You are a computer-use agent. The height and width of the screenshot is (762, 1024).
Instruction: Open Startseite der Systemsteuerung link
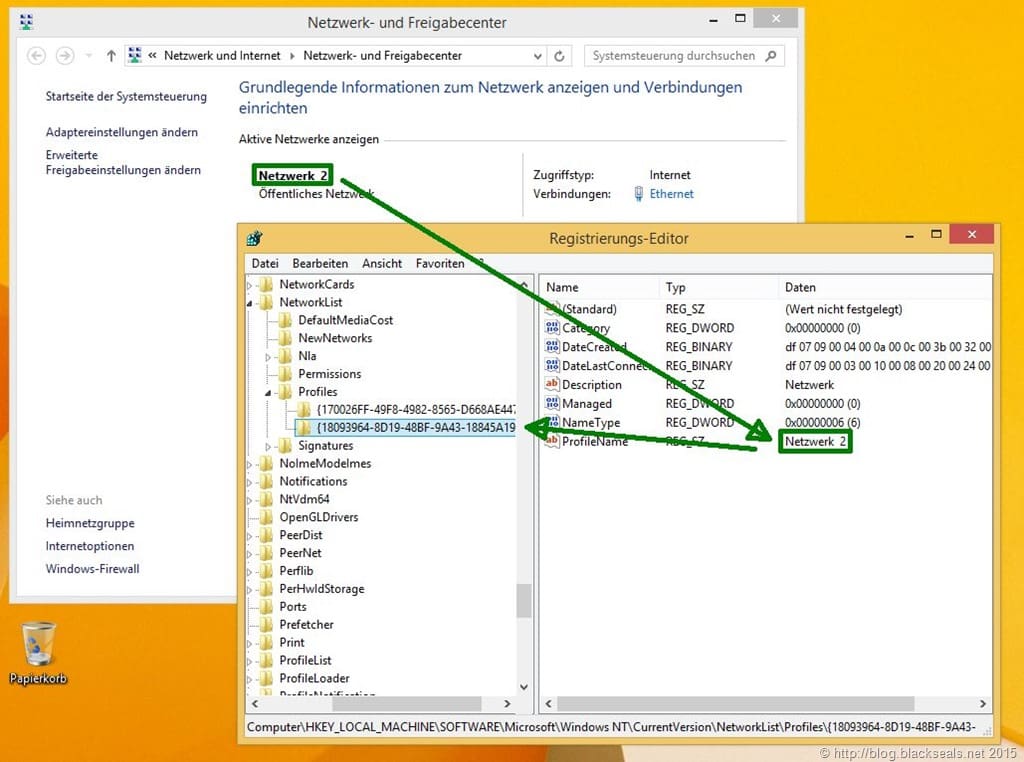126,97
